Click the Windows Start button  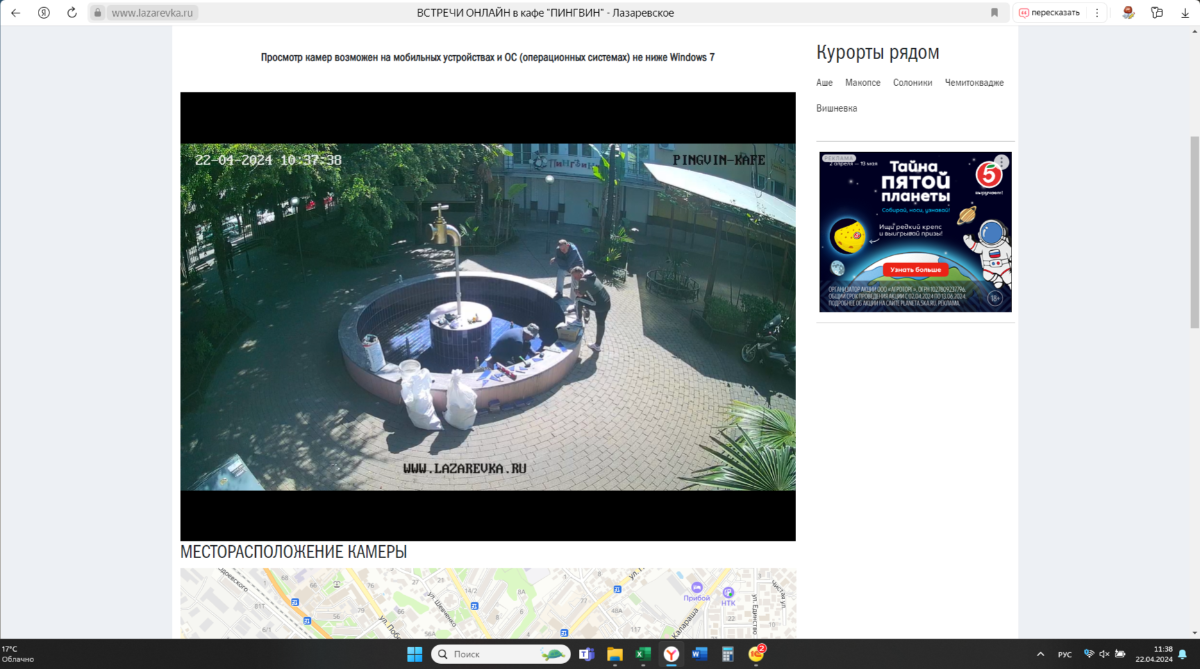click(414, 654)
